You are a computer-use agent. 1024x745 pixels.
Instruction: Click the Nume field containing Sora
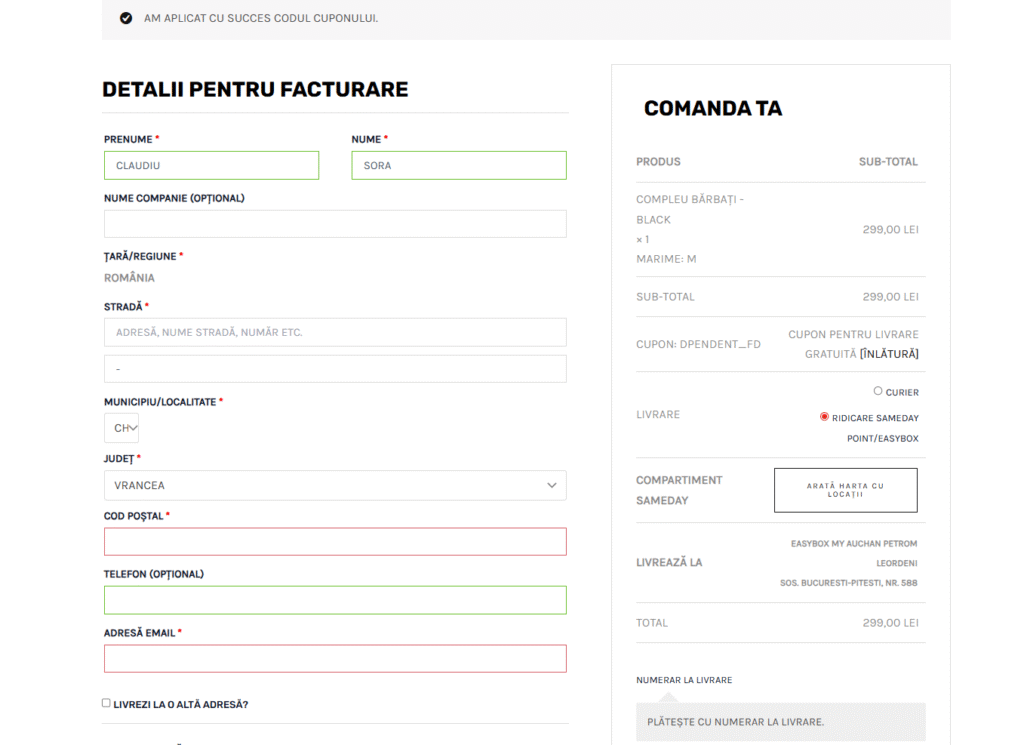point(458,165)
